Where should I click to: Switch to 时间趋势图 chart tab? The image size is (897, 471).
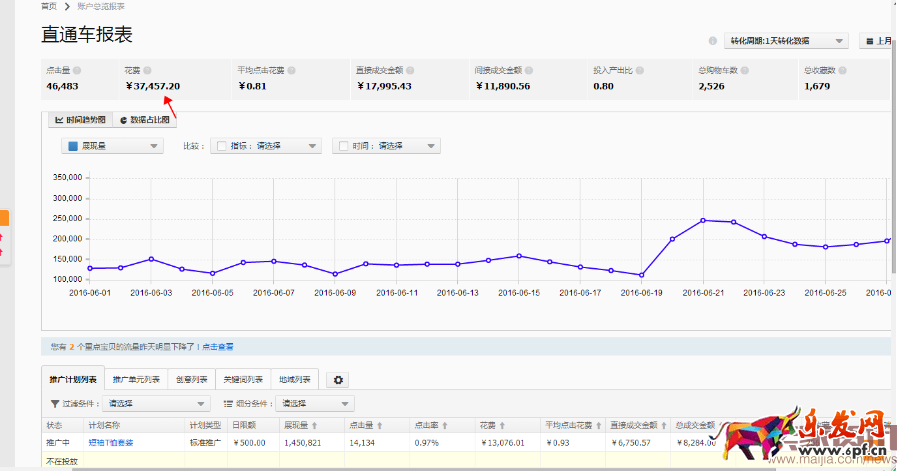tap(81, 120)
